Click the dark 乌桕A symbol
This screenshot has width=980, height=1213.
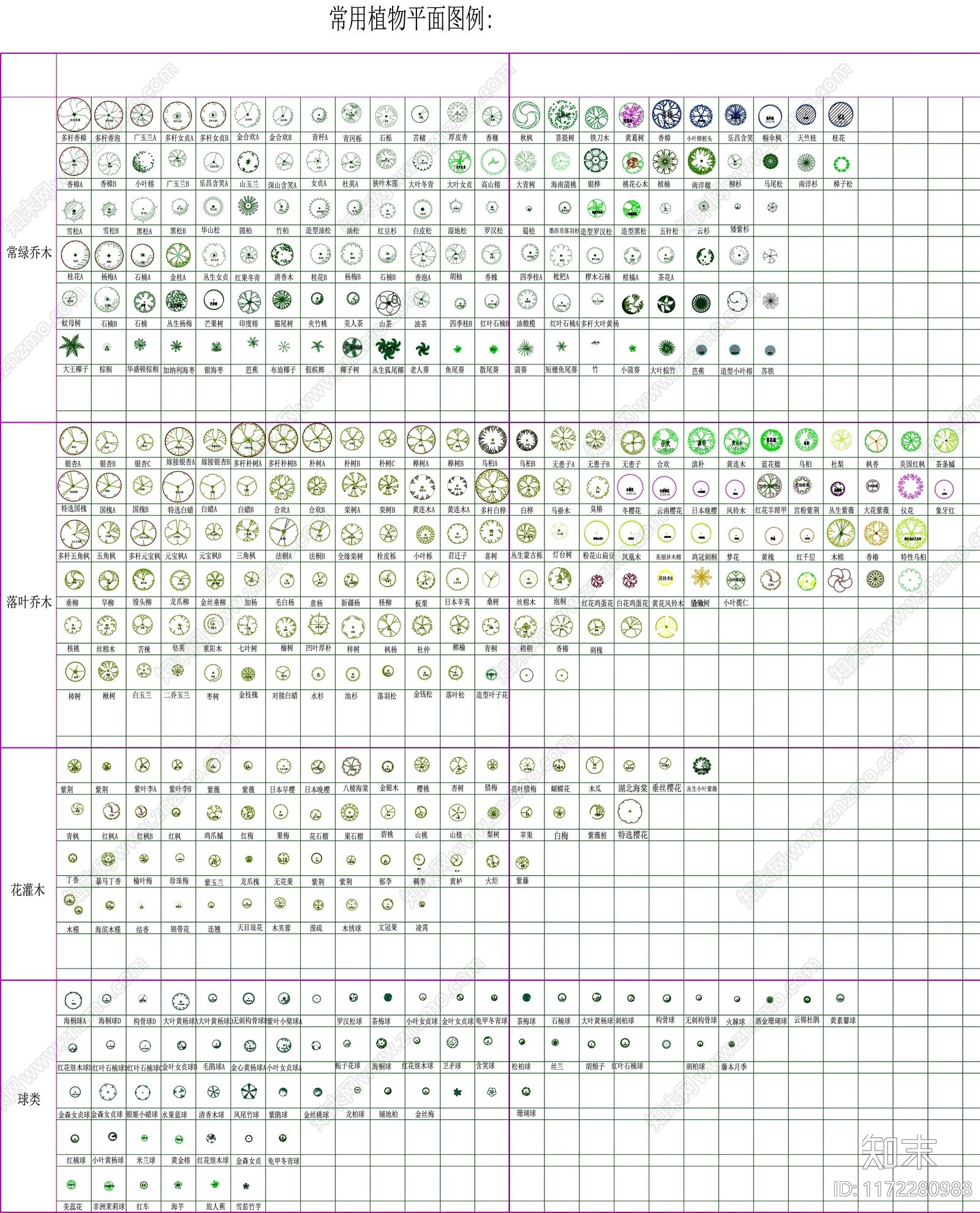point(492,440)
